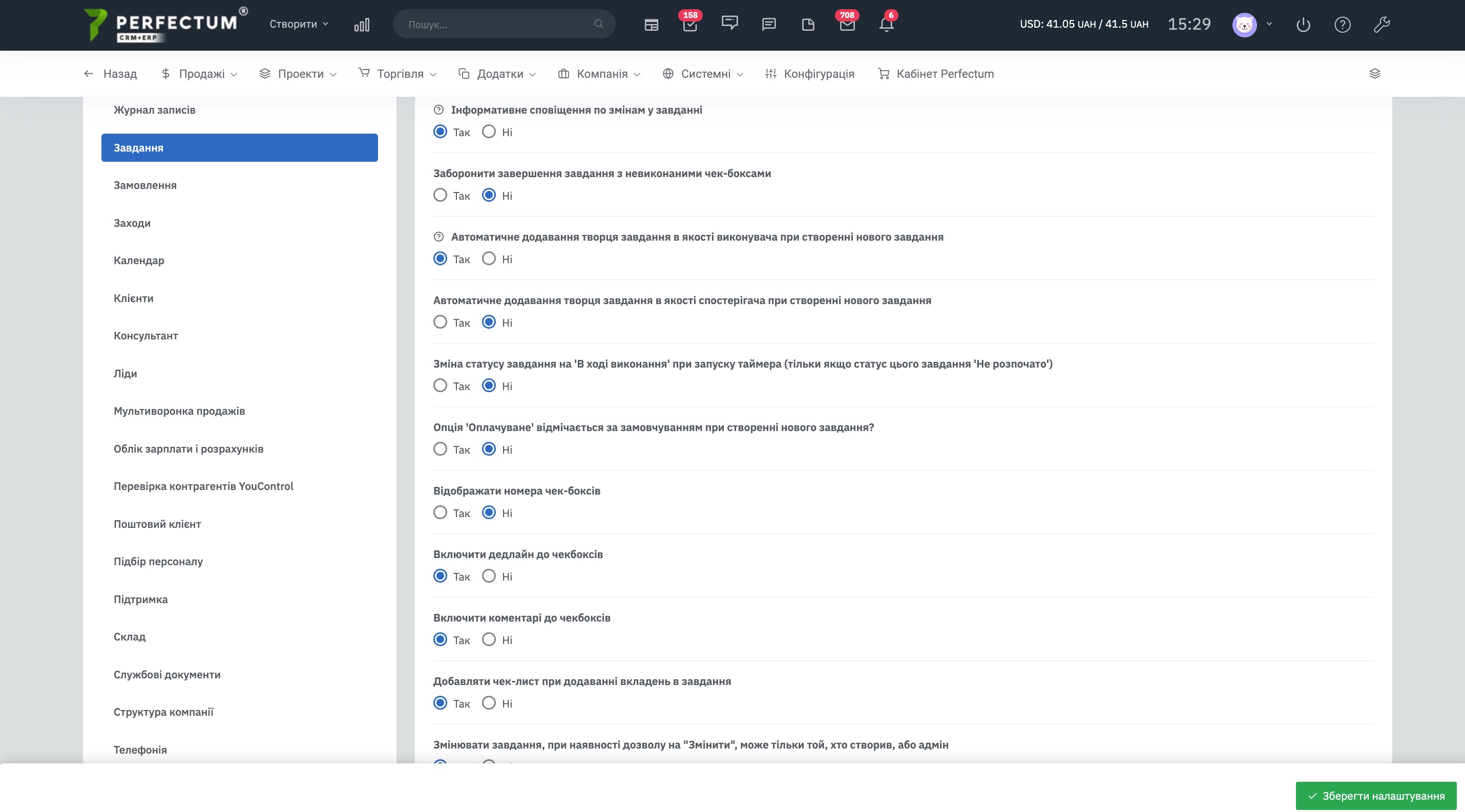The image size is (1465, 812).
Task: Open the help question mark icon
Action: pyautogui.click(x=1342, y=25)
